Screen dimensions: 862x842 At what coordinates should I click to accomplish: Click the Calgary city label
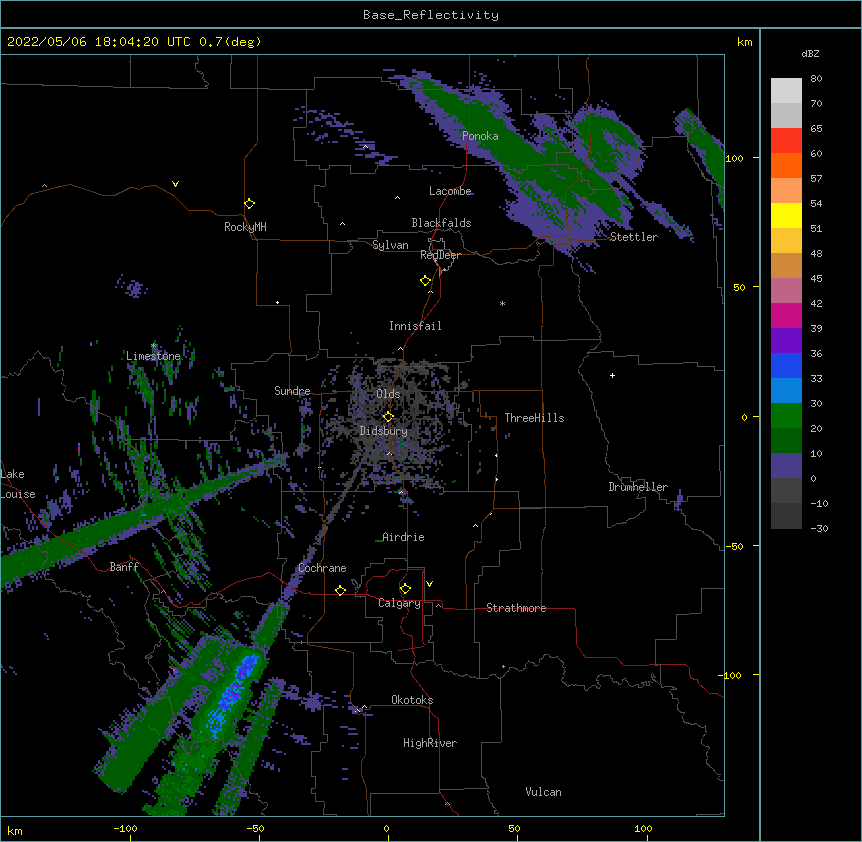399,603
